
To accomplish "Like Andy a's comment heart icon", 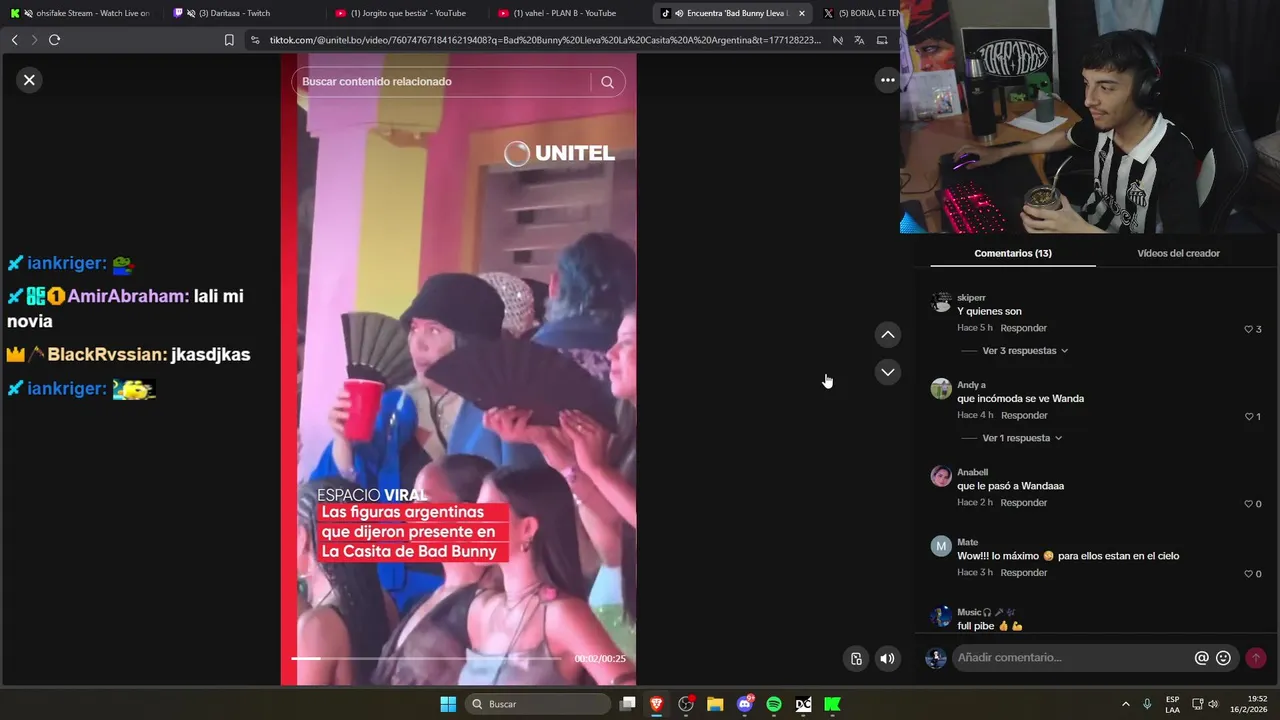I will coord(1248,416).
